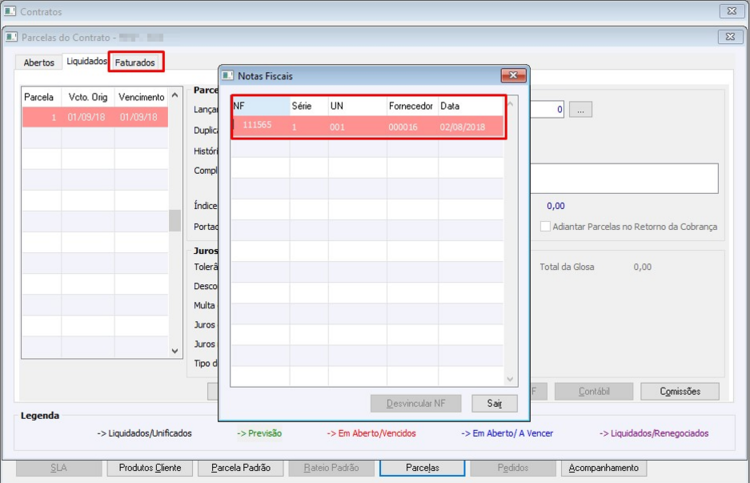Image resolution: width=750 pixels, height=483 pixels.
Task: Click the Contratos window icon
Action: click(x=10, y=11)
